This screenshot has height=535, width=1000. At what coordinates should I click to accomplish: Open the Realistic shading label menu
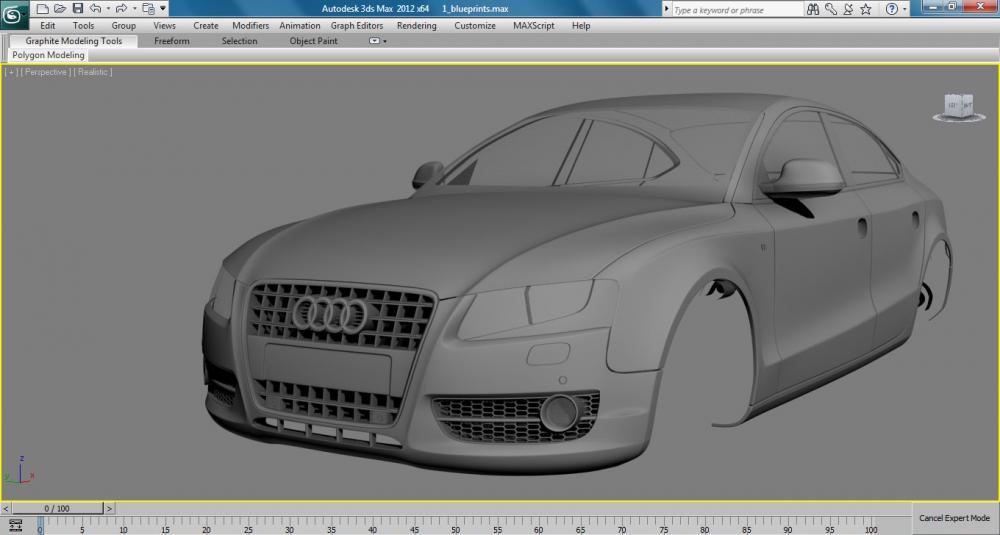[x=93, y=72]
